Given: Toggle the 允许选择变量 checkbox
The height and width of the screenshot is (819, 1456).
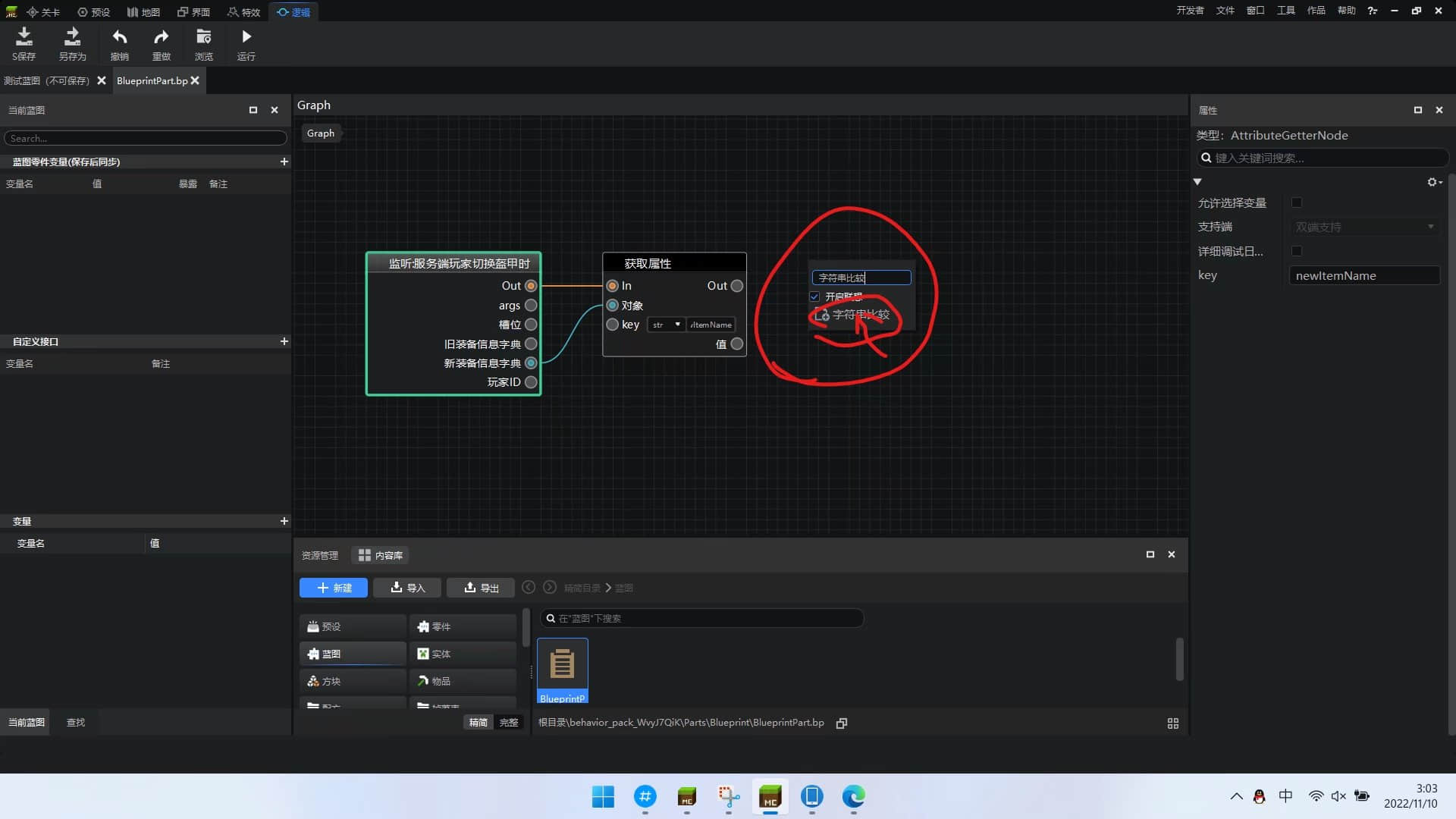Looking at the screenshot, I should pos(1297,202).
